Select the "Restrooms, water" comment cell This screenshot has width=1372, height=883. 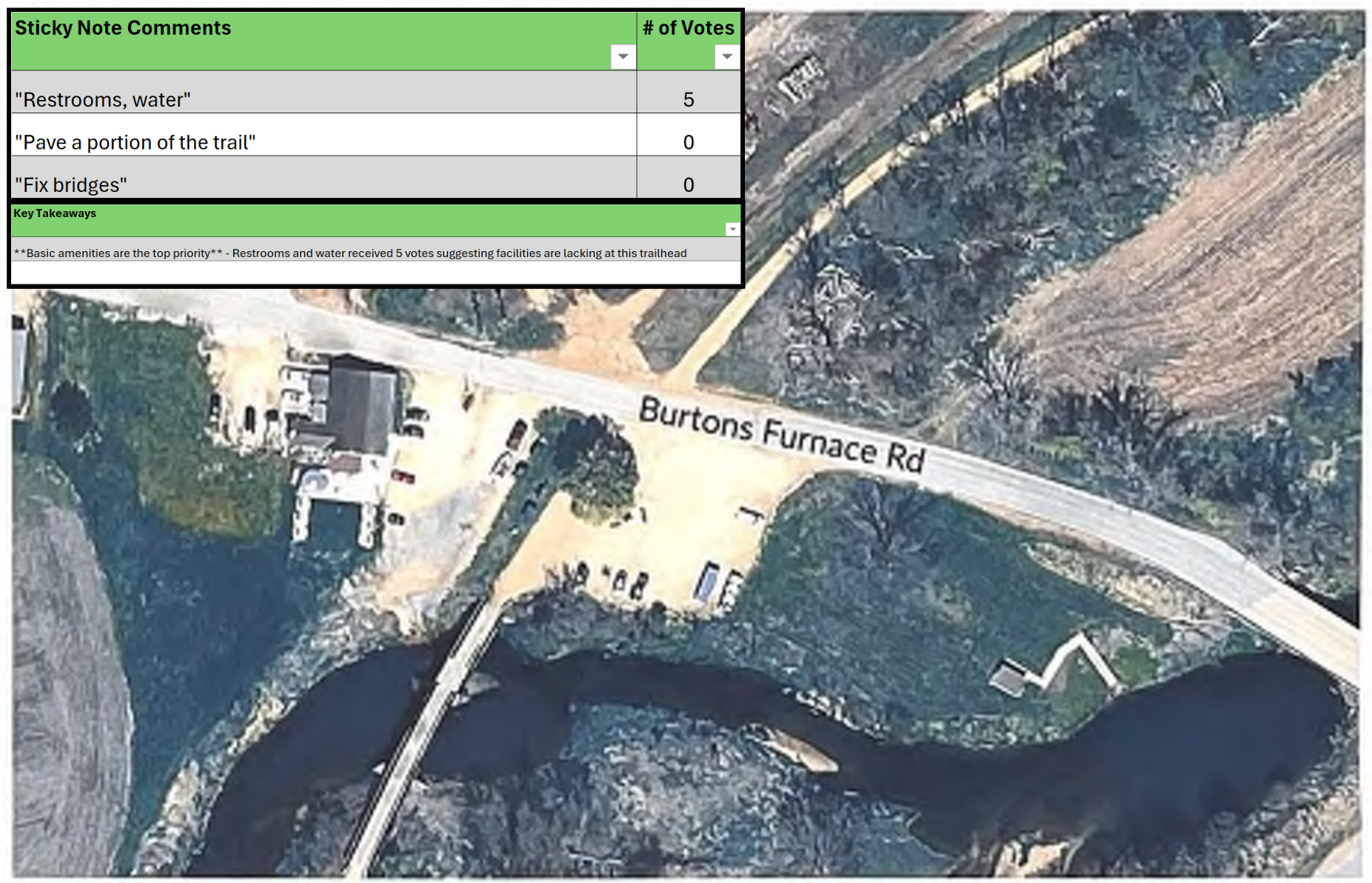[x=324, y=93]
